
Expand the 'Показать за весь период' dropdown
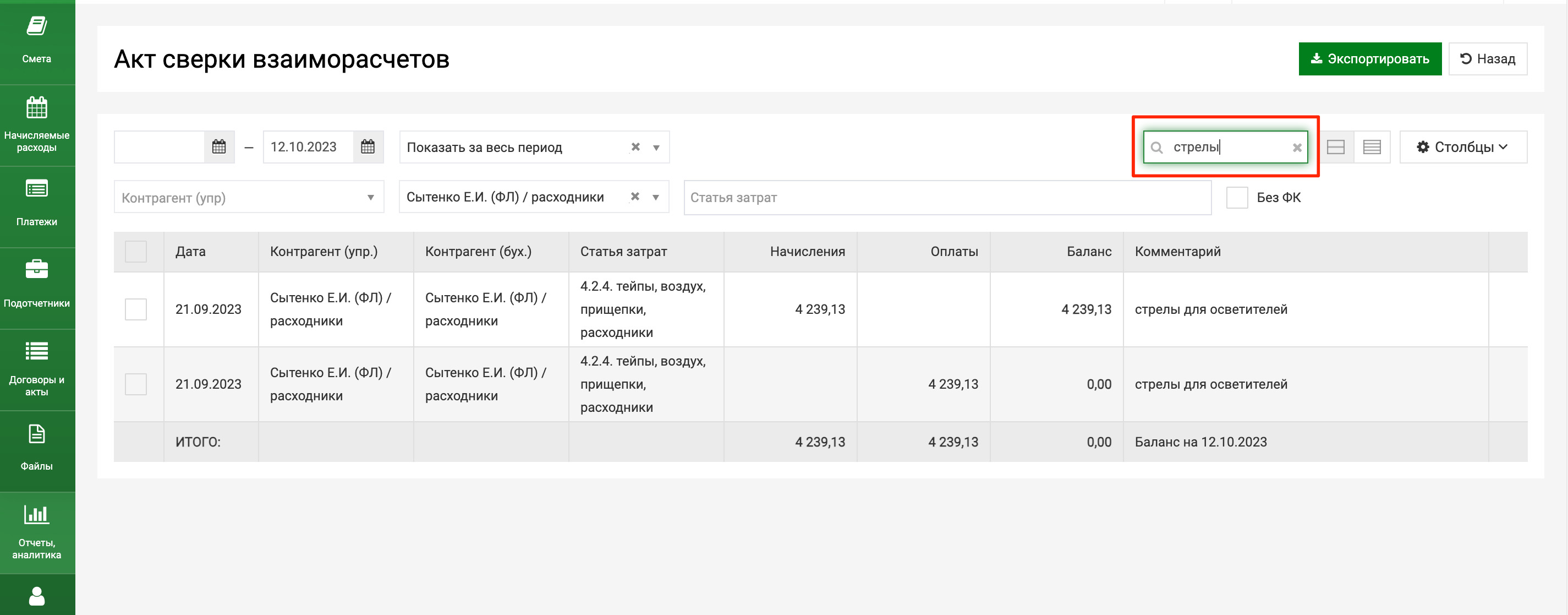point(656,148)
